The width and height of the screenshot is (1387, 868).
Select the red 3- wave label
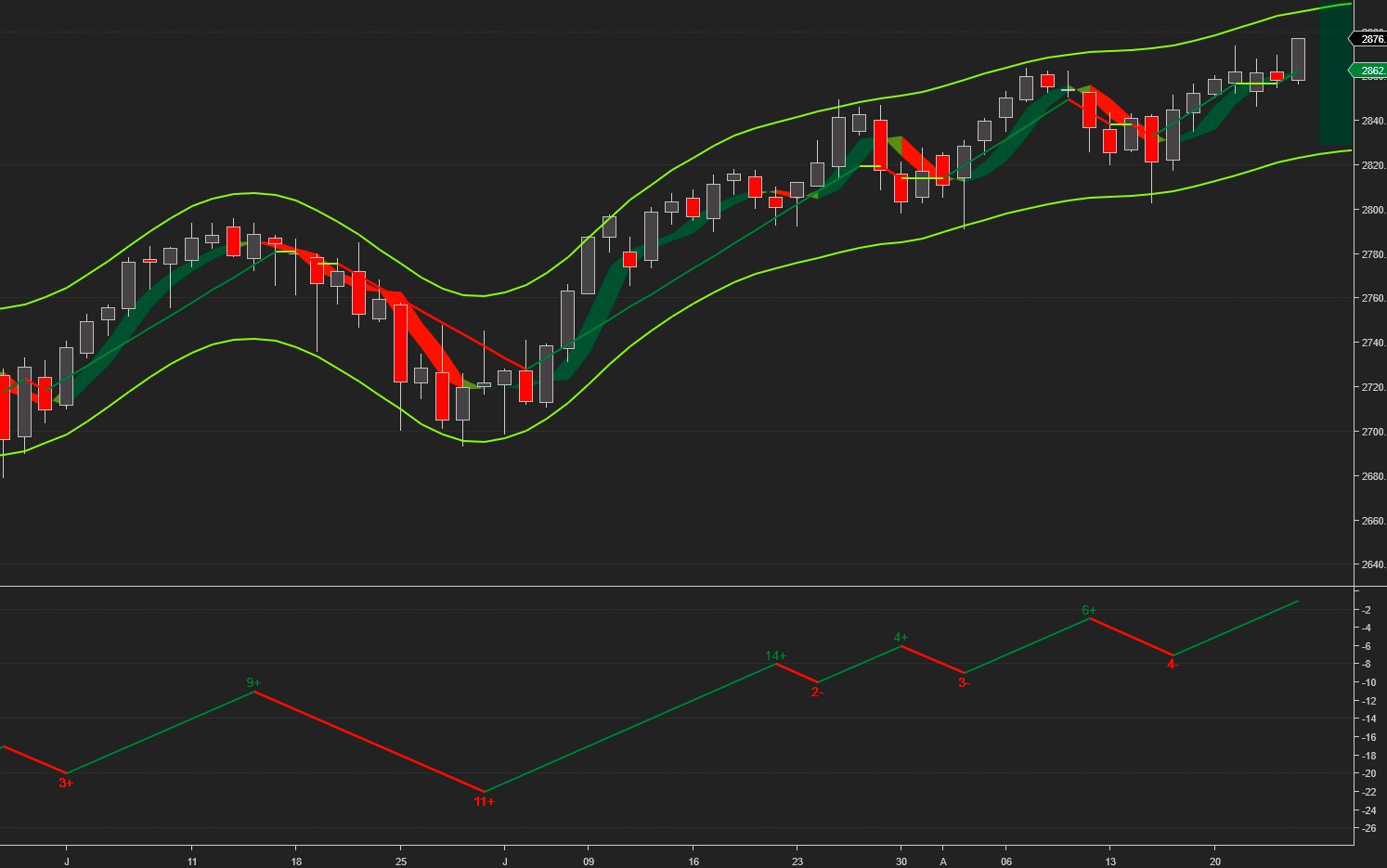click(x=964, y=683)
